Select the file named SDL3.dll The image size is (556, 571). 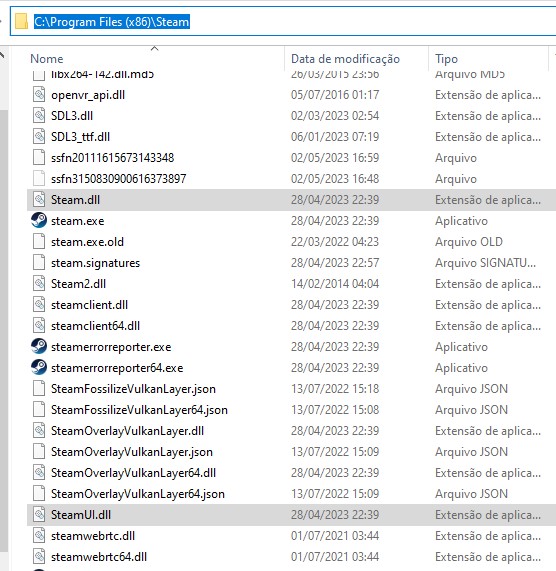coord(72,116)
